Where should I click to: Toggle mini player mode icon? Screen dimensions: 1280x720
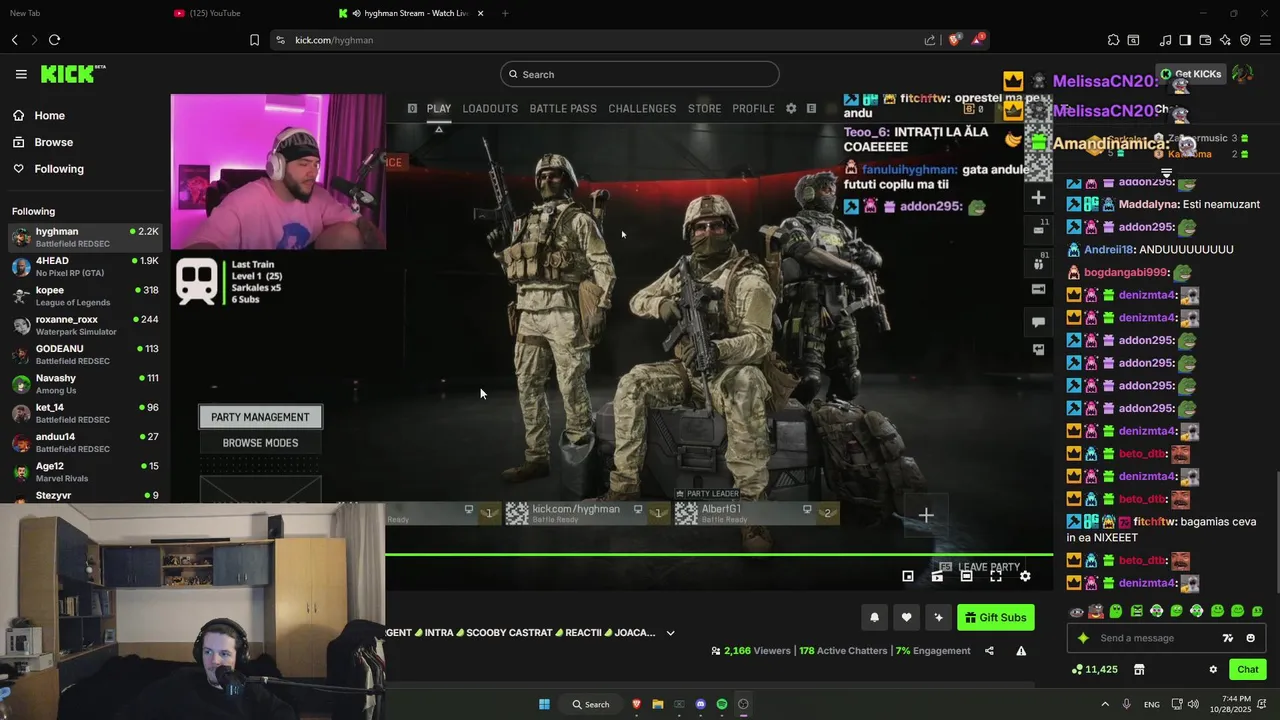pos(908,576)
